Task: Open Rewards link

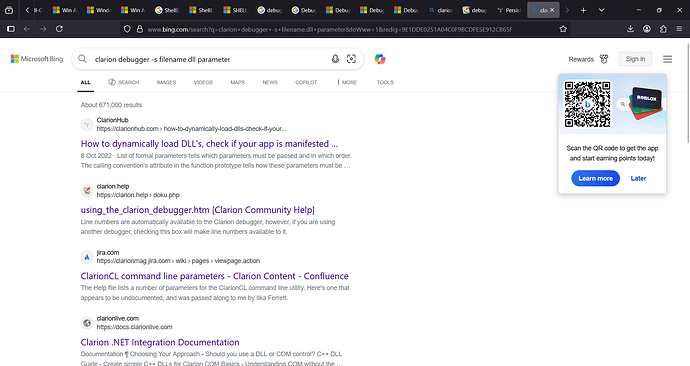Action: point(581,59)
